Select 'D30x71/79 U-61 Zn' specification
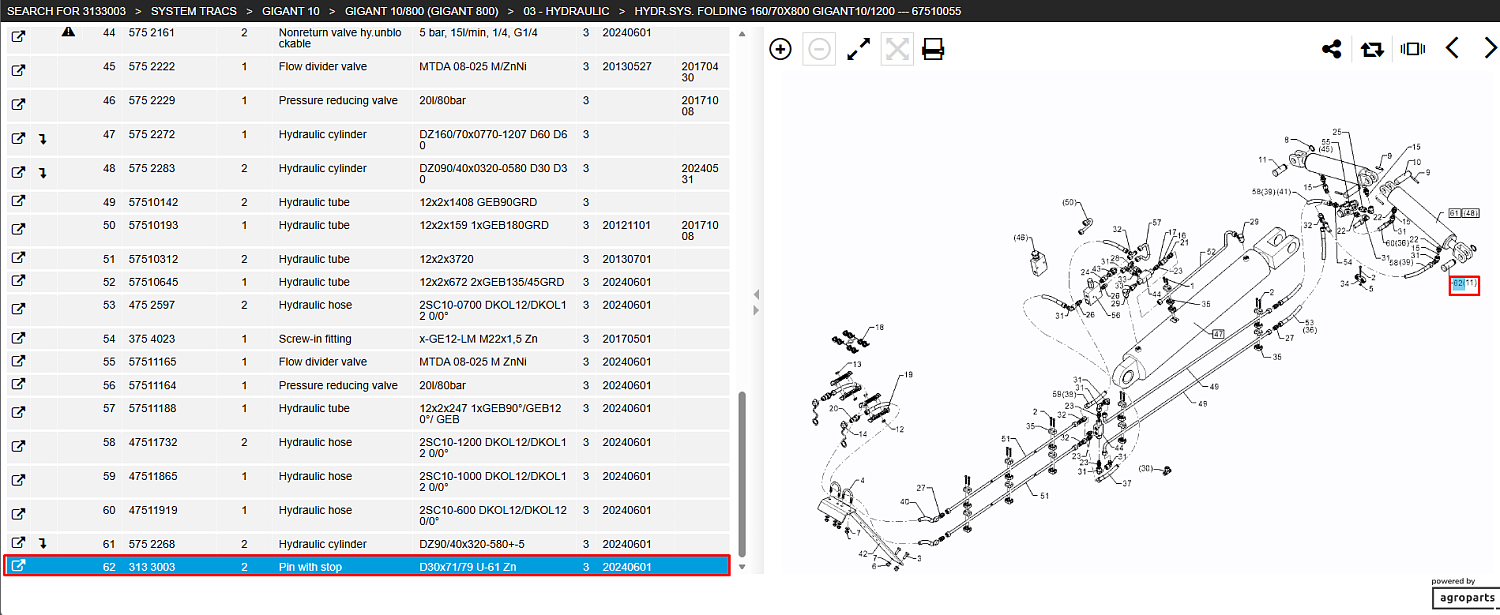1500x615 pixels. 468,567
